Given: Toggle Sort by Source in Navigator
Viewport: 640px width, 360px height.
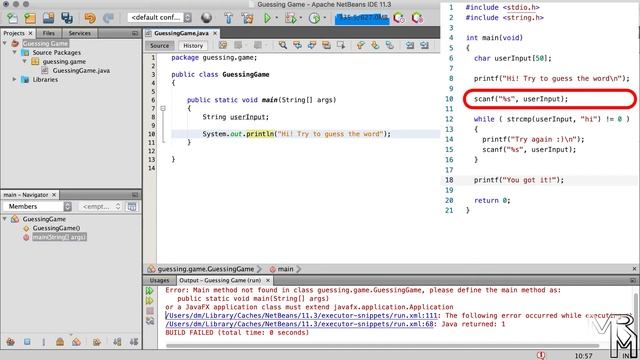Looking at the screenshot, I should coord(134,342).
